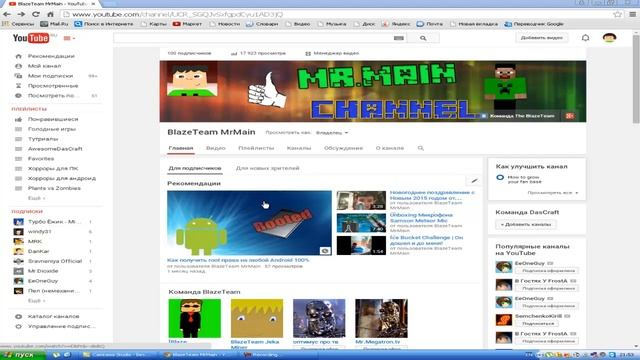The width and height of the screenshot is (640, 360).
Task: Click the Windows пуск Start button
Action: pyautogui.click(x=23, y=355)
